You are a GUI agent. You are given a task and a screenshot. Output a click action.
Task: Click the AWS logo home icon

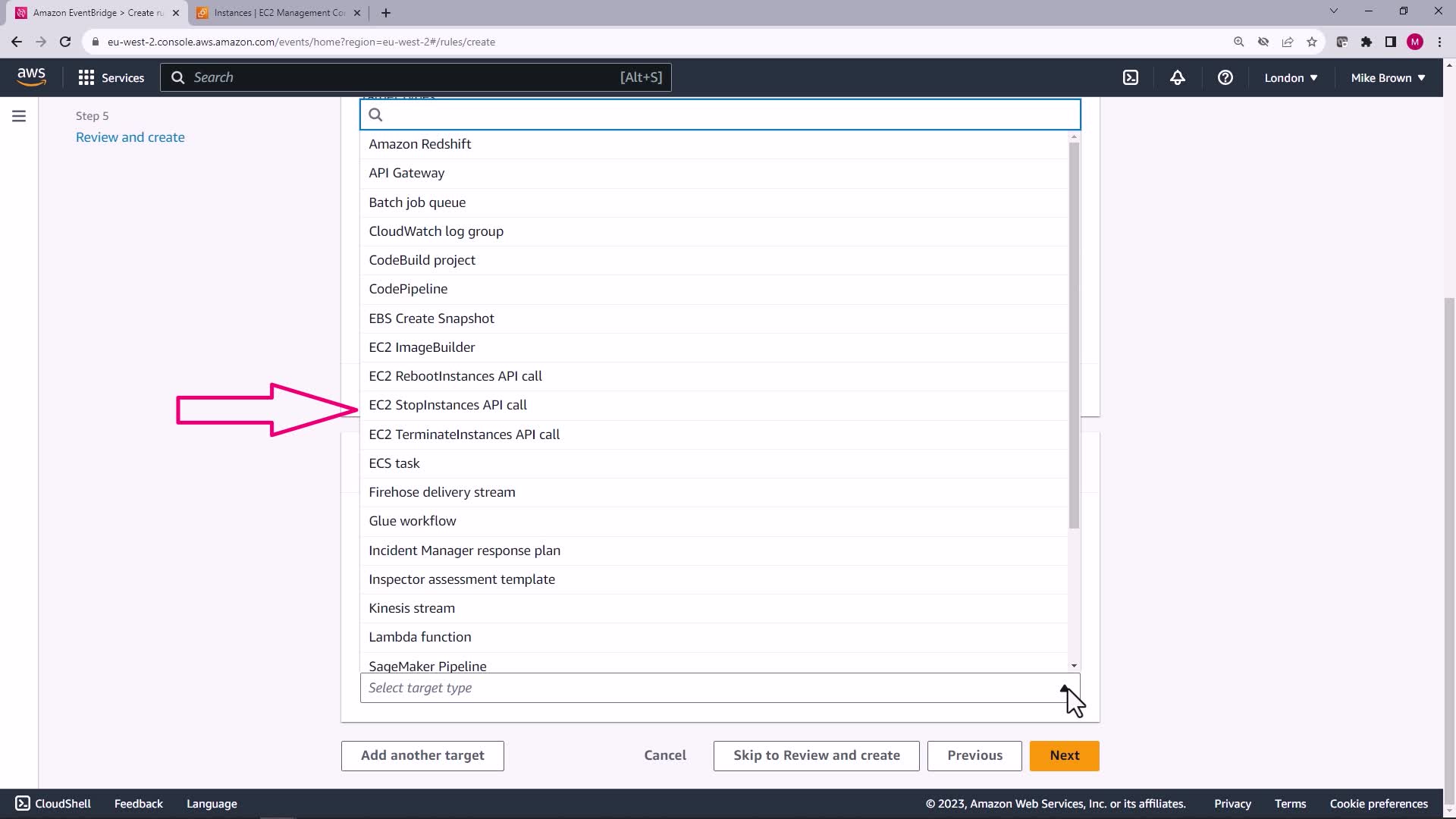(x=31, y=77)
